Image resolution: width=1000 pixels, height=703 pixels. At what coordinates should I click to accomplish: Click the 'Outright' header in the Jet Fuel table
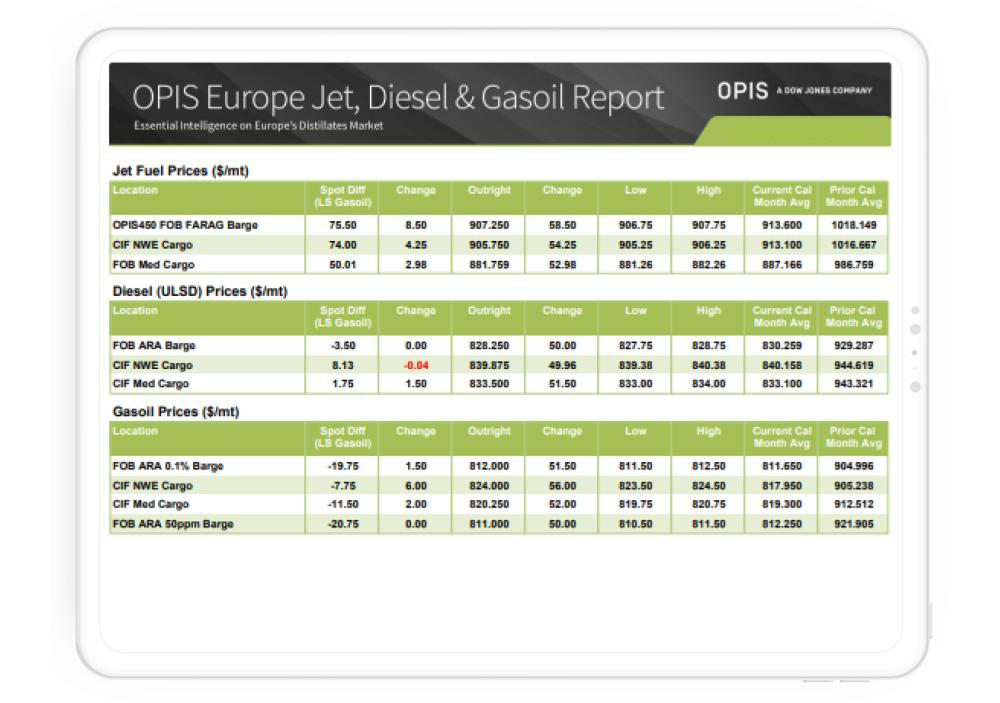point(489,190)
